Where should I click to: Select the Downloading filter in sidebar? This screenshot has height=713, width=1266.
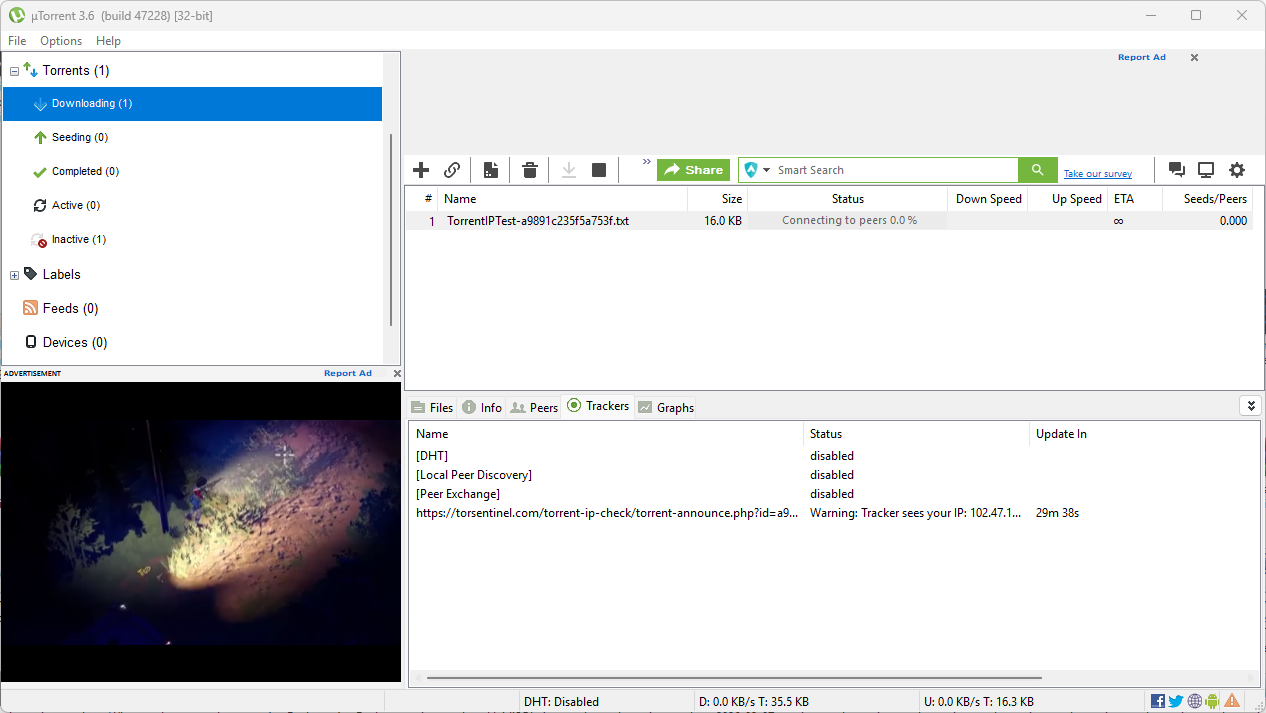[90, 103]
